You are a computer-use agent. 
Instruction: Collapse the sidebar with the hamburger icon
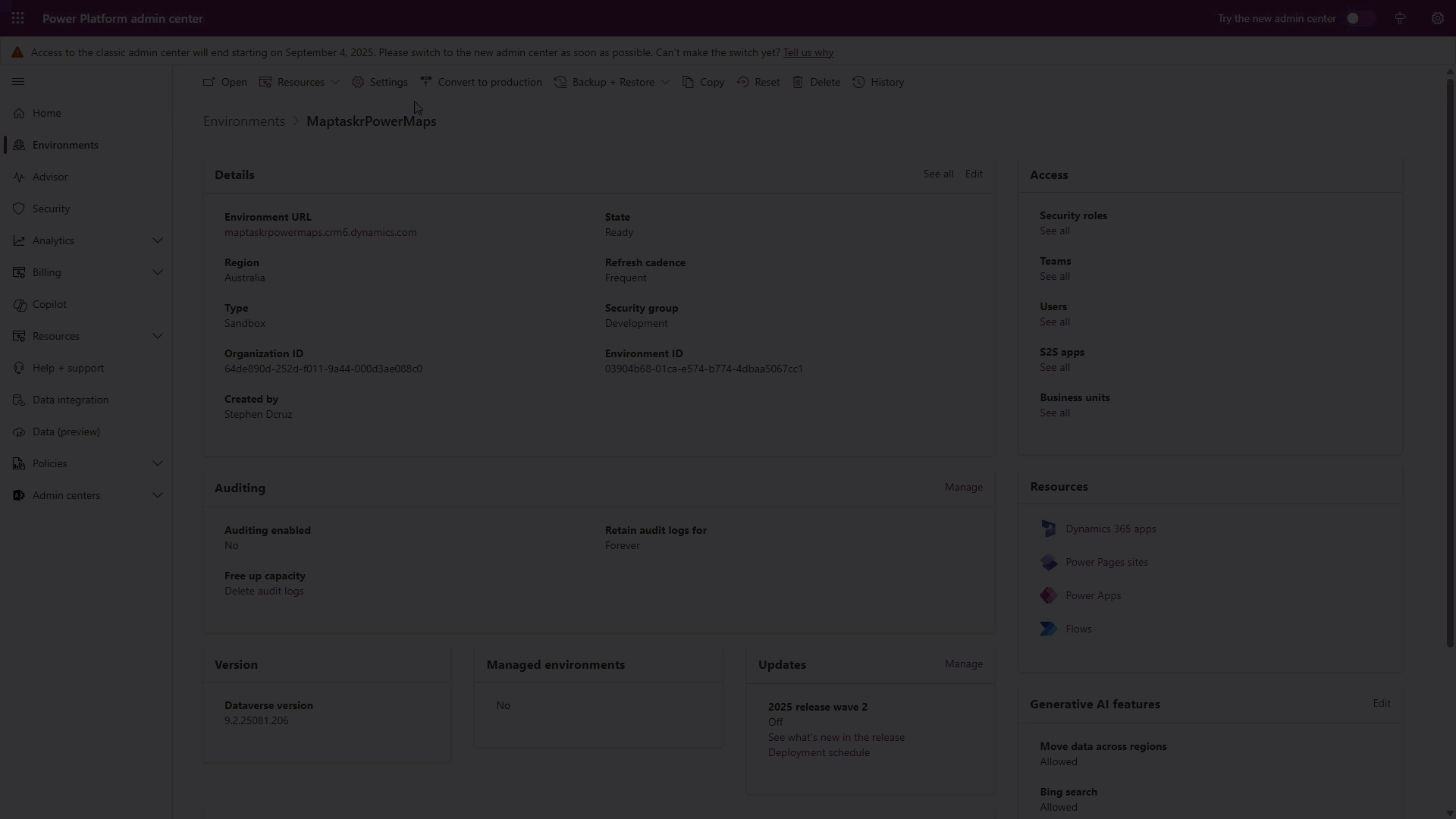point(19,81)
